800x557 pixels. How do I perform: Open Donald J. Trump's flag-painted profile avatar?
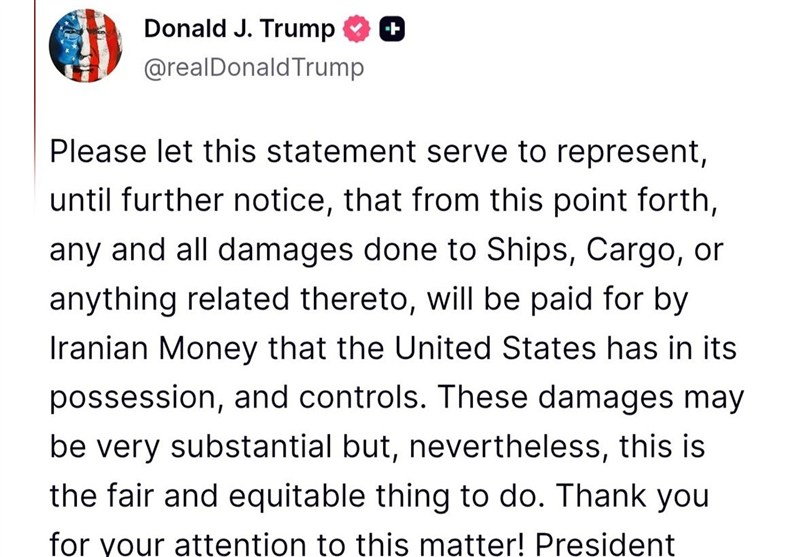(85, 46)
